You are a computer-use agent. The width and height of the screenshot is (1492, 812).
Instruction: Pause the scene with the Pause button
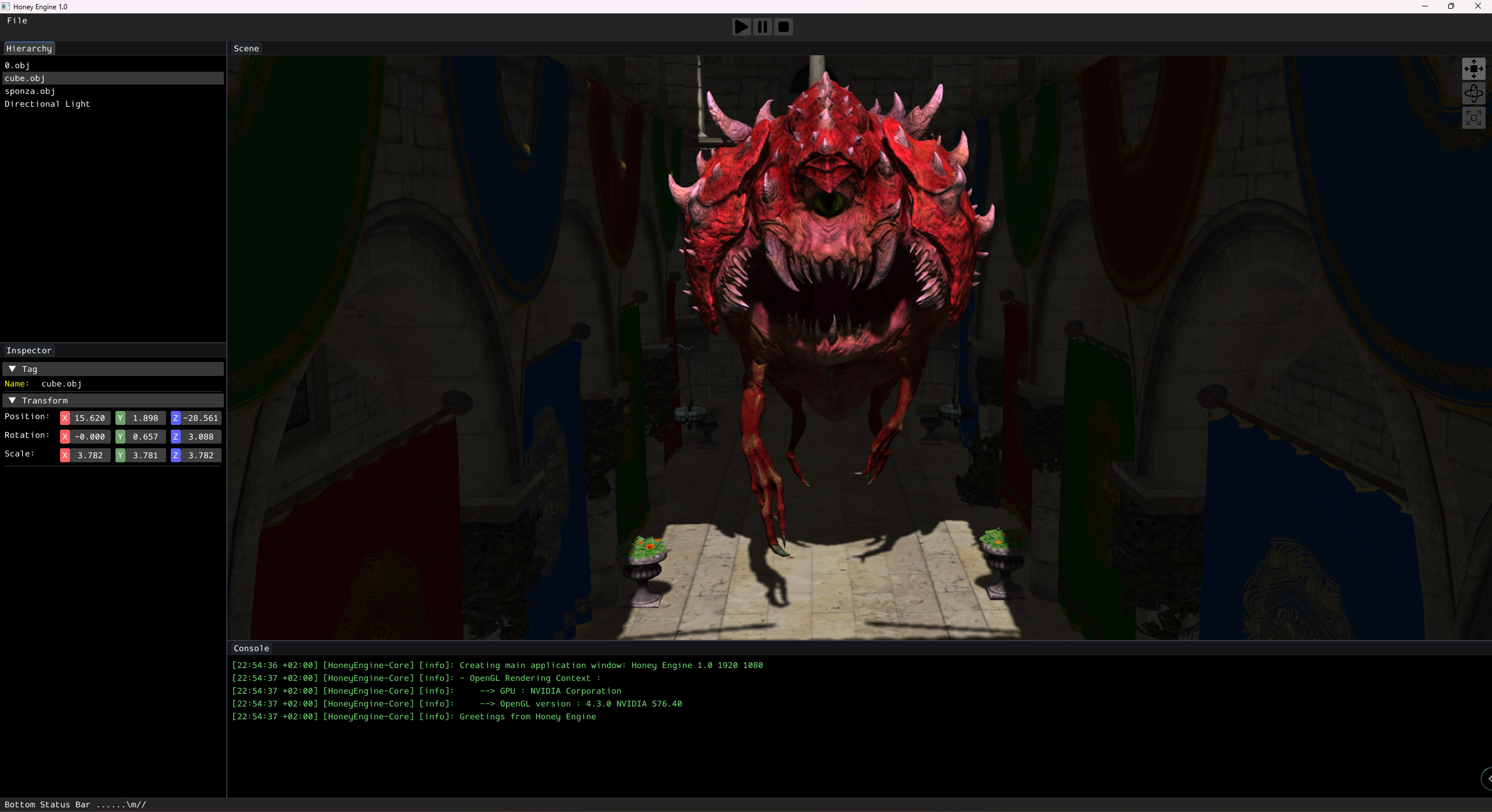(762, 27)
